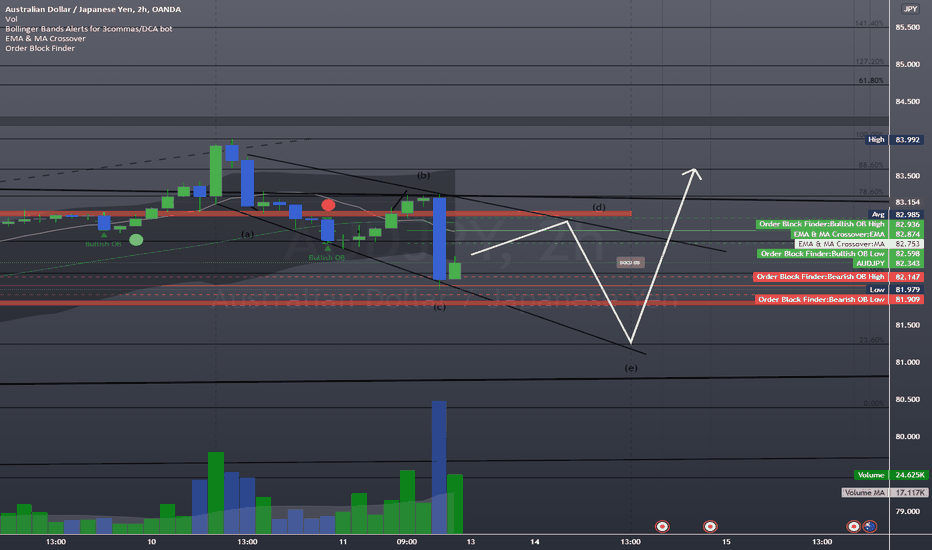
Task: Click date 14 on the time axis
Action: (535, 542)
